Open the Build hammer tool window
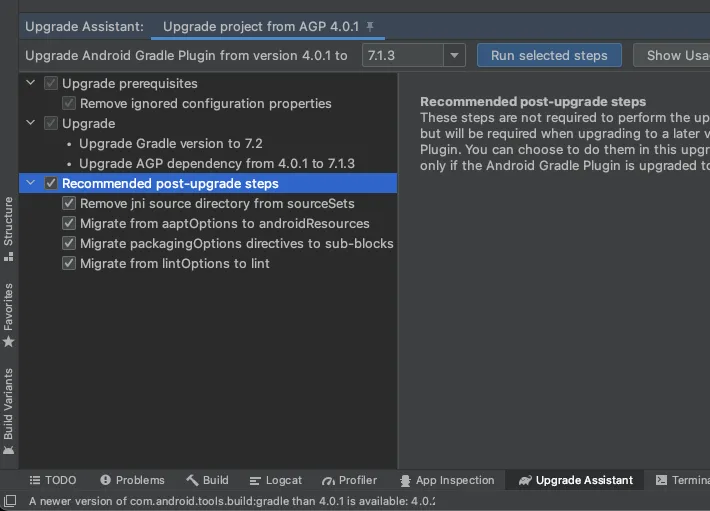The width and height of the screenshot is (710, 511). click(x=207, y=480)
